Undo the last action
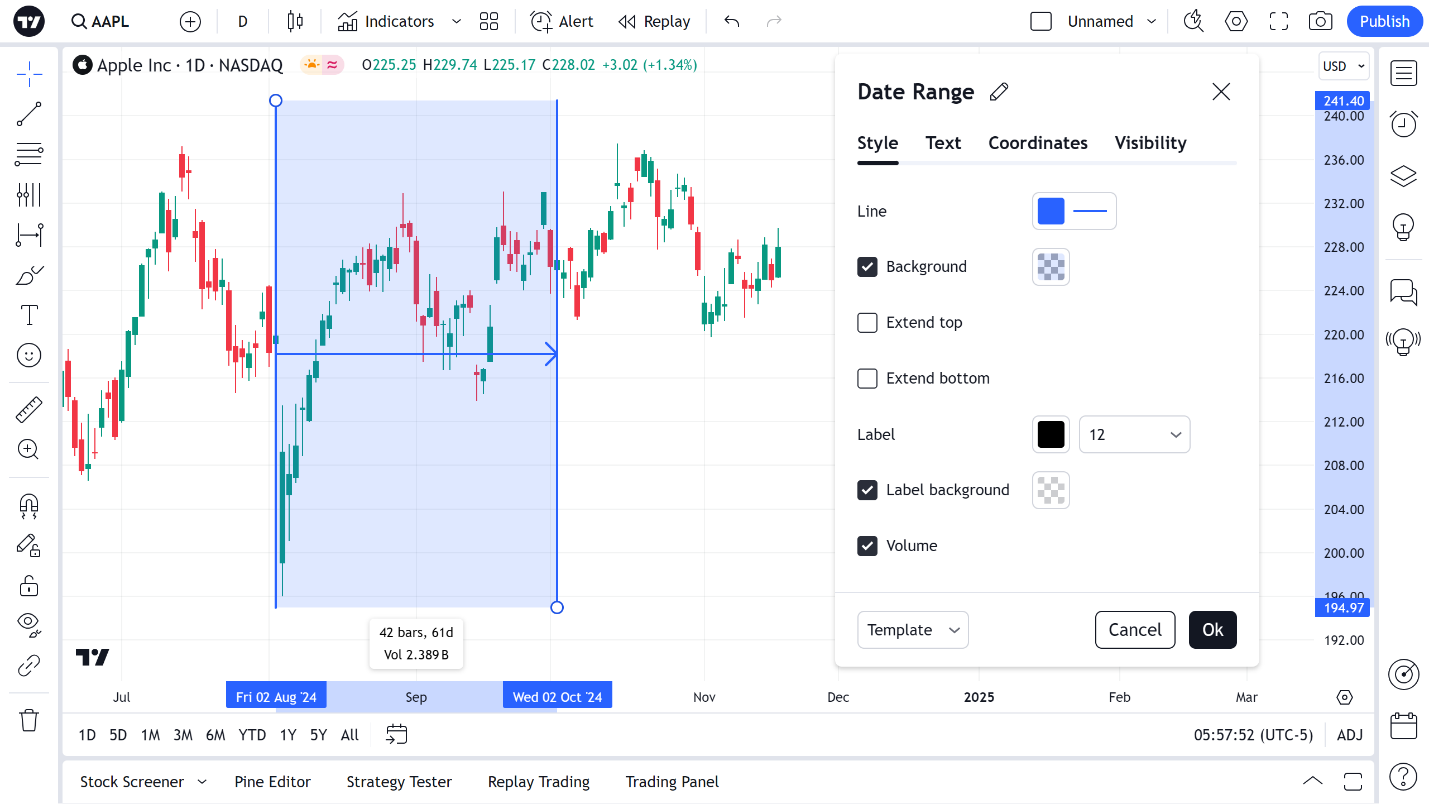Image resolution: width=1429 pixels, height=804 pixels. (x=732, y=21)
